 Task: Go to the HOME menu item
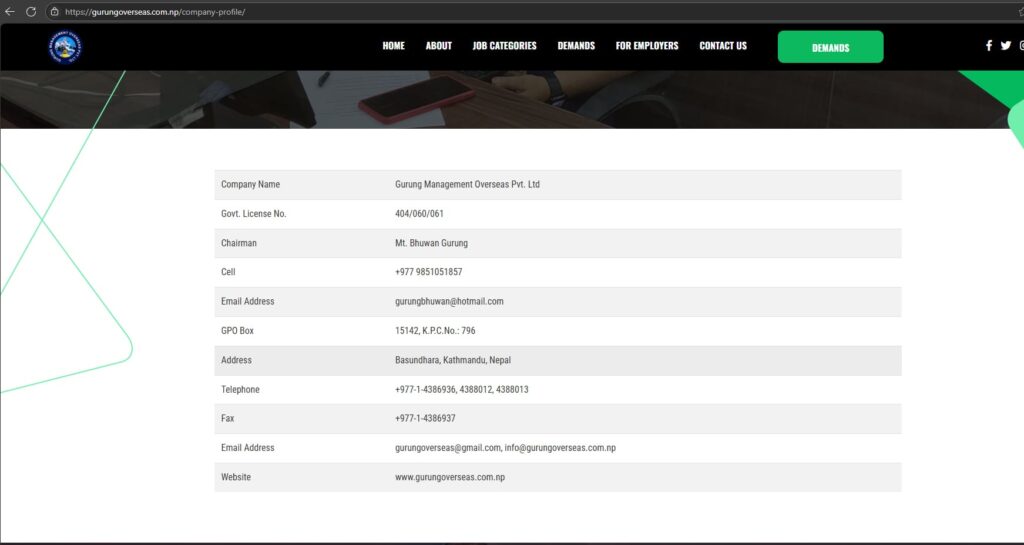click(x=393, y=46)
